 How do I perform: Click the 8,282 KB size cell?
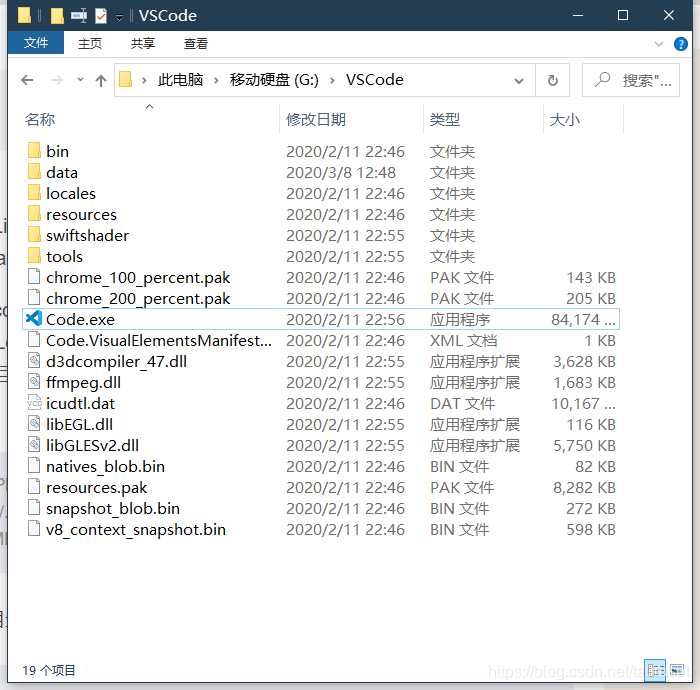click(584, 487)
